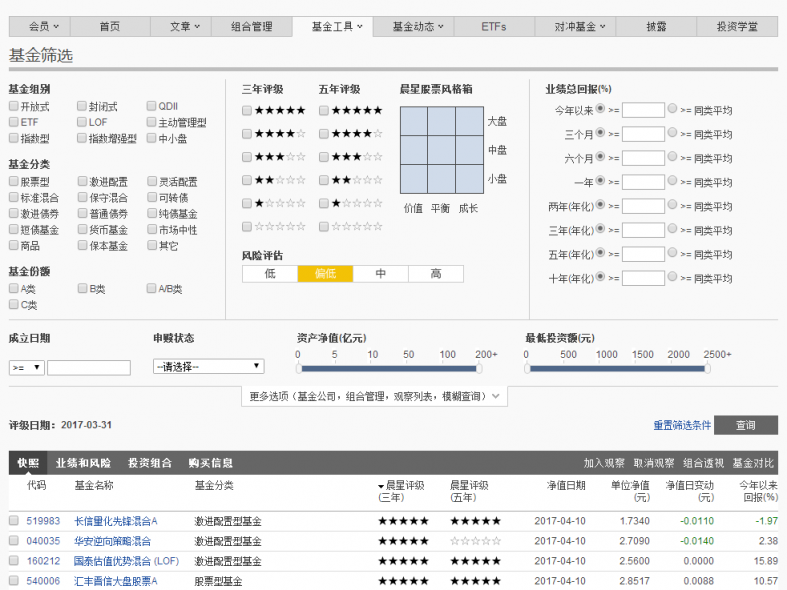The height and width of the screenshot is (590, 787).
Task: Check the 可转债 checkbox
Action: coord(152,197)
